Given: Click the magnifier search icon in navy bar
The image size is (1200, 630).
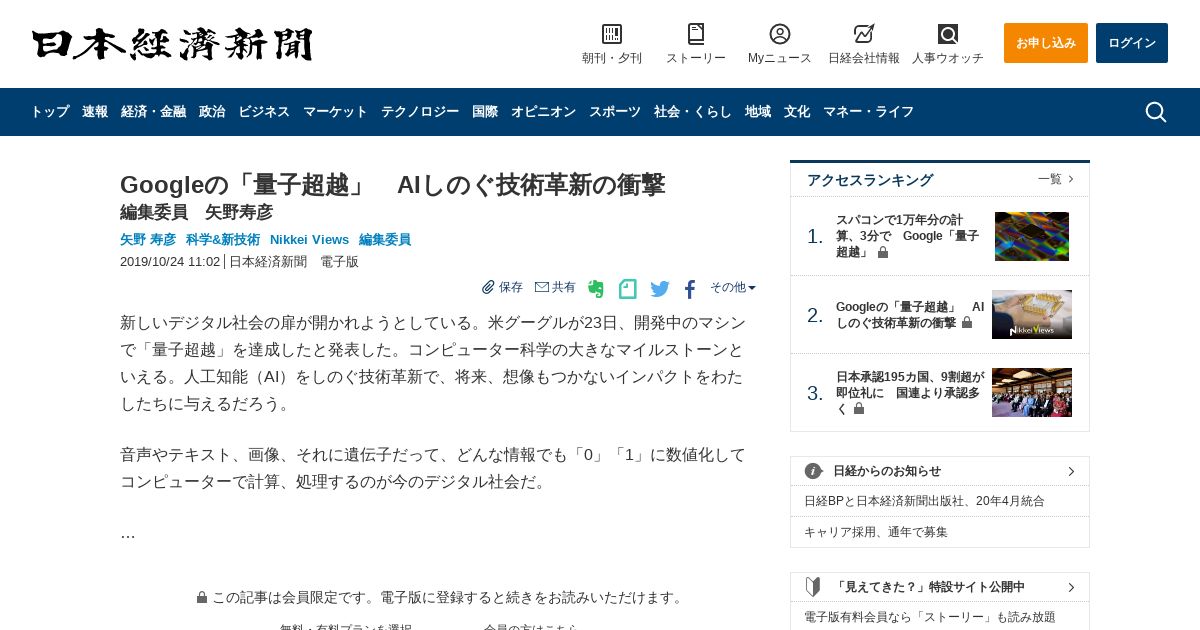Looking at the screenshot, I should (1156, 112).
